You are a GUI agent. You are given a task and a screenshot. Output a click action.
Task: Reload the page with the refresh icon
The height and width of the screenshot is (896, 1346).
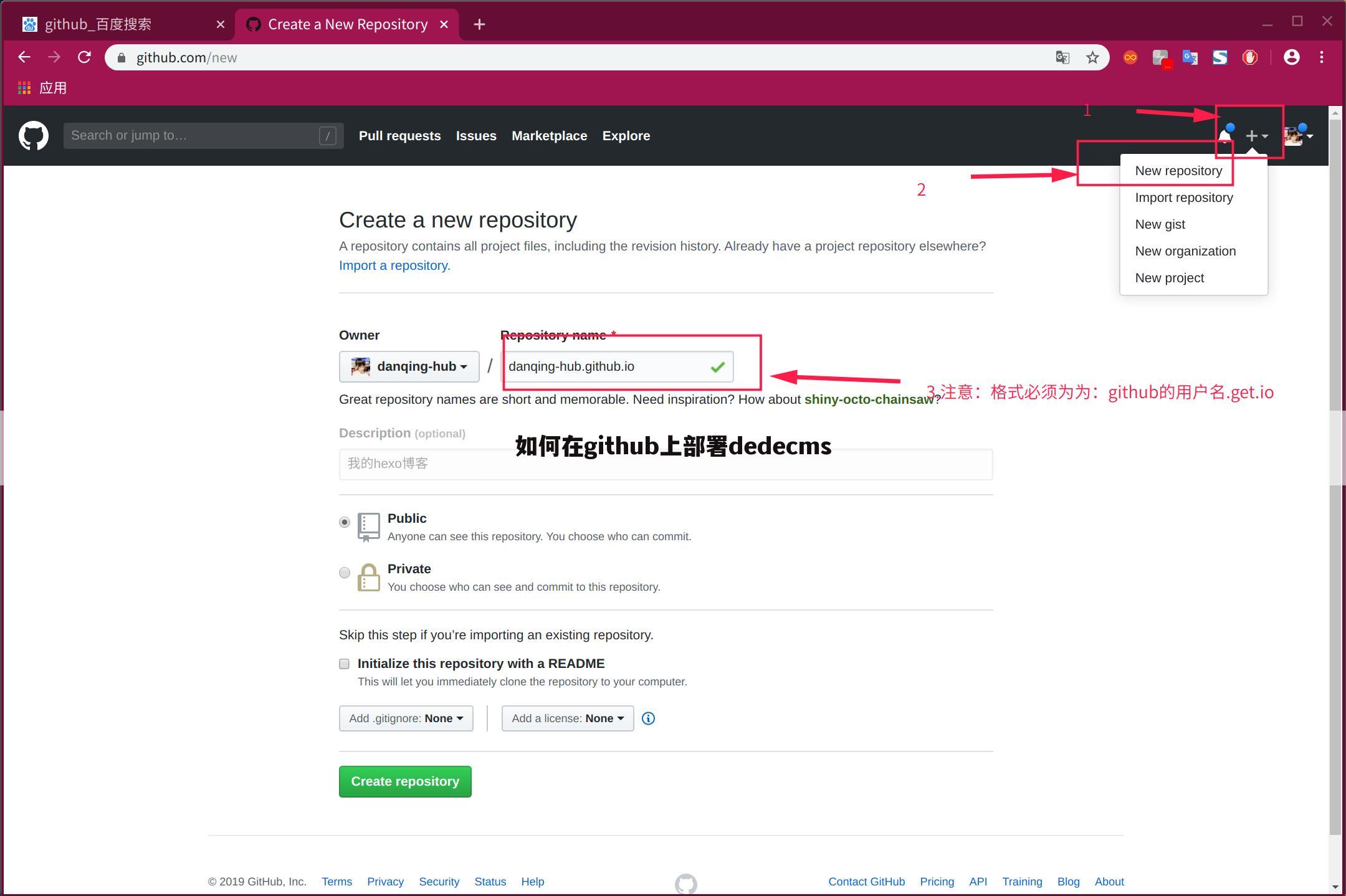(85, 57)
